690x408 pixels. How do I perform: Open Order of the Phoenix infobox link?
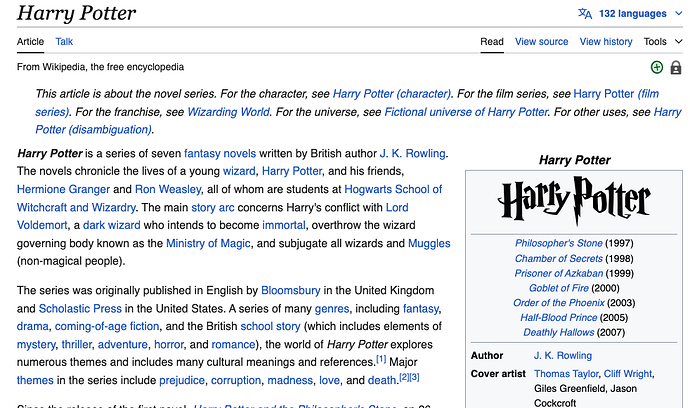click(559, 303)
